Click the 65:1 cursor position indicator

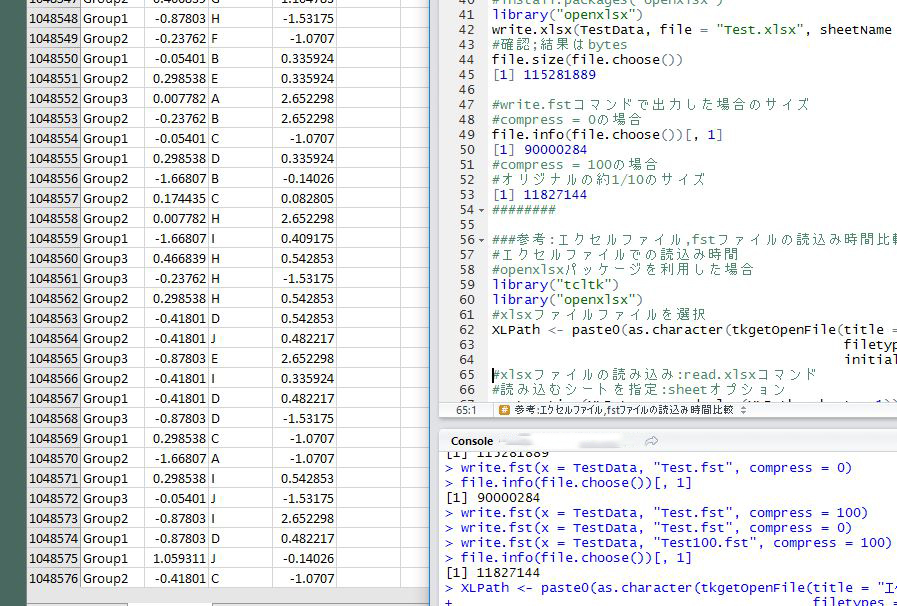[466, 409]
